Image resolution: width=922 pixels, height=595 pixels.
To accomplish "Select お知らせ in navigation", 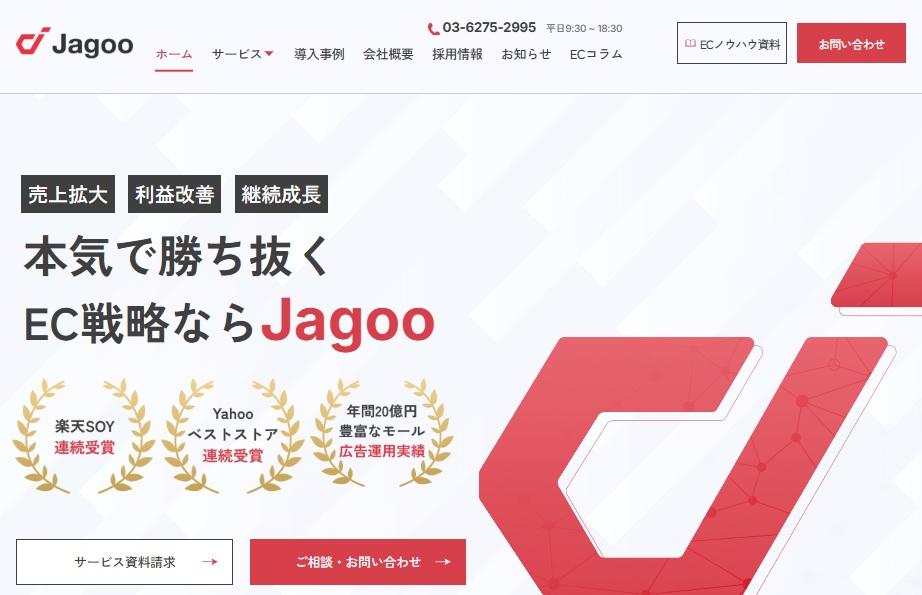I will [x=526, y=54].
